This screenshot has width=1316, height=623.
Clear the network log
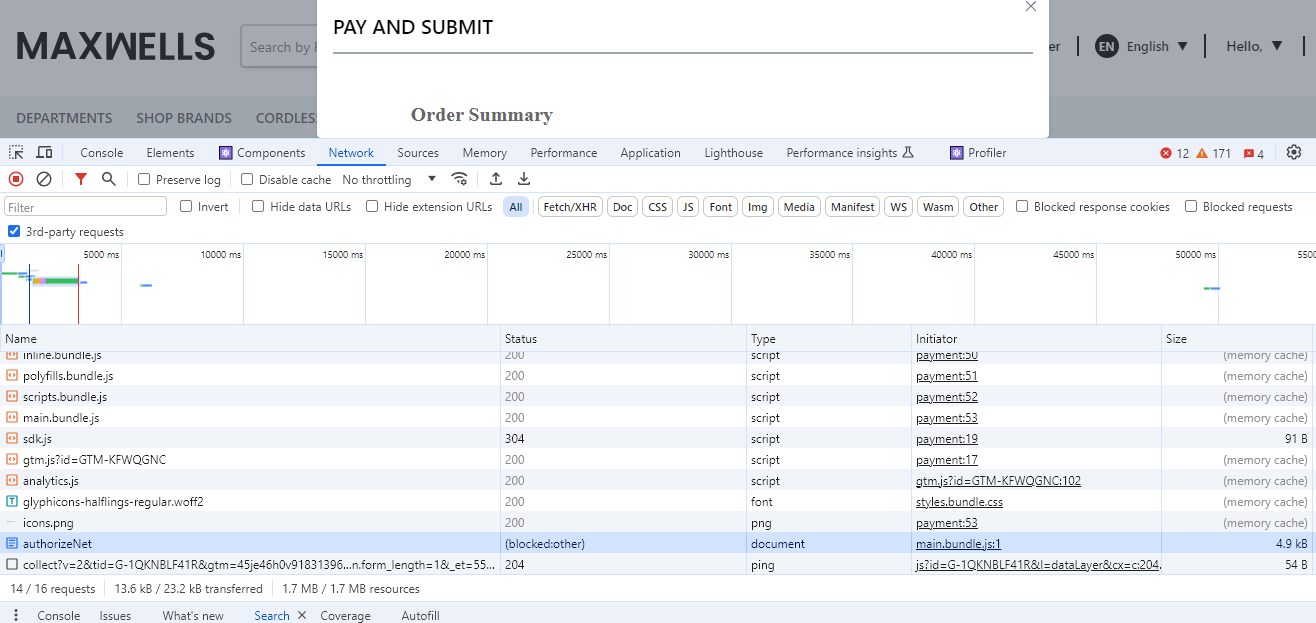[44, 179]
